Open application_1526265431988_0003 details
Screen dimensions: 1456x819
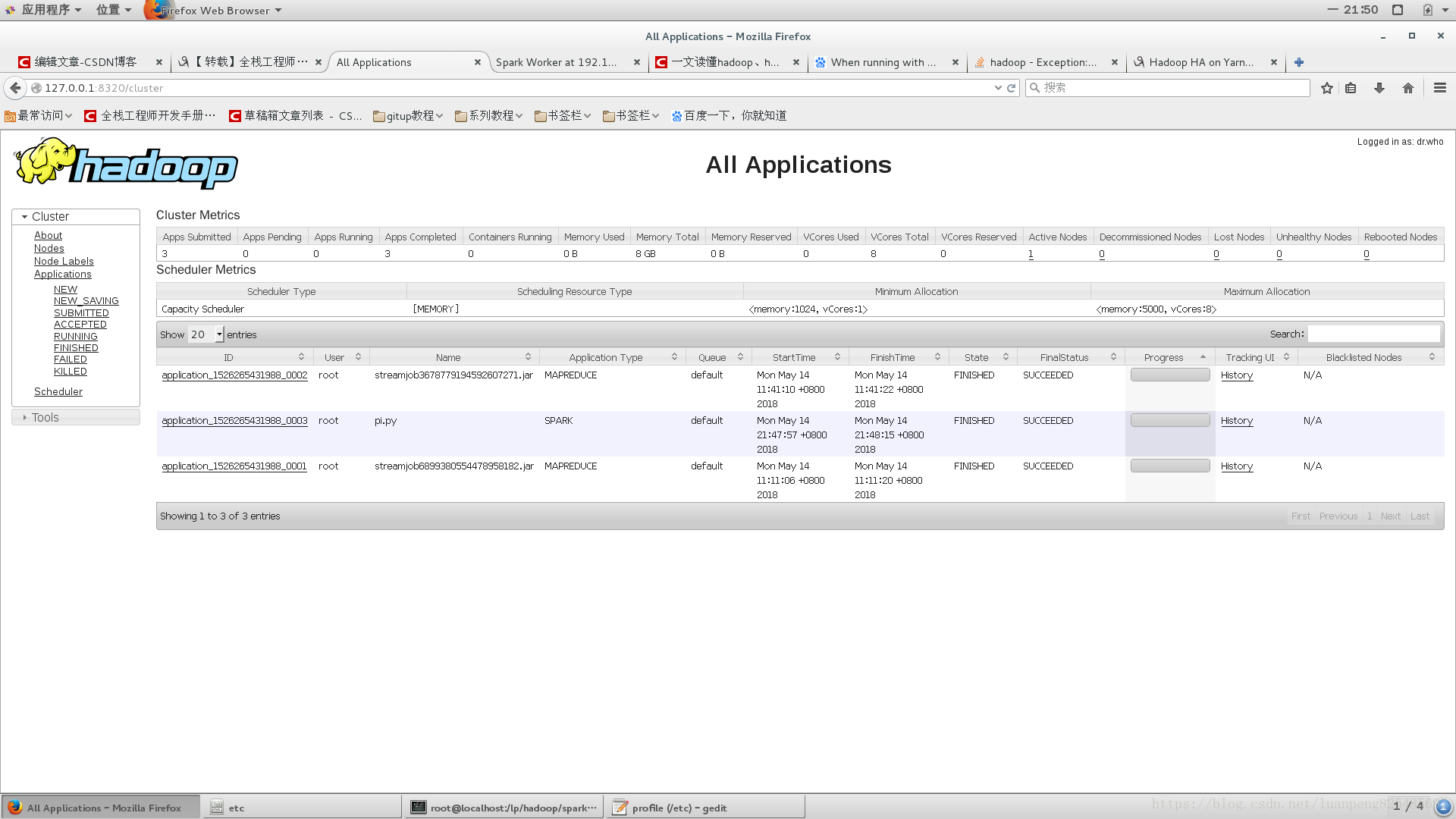click(x=234, y=421)
